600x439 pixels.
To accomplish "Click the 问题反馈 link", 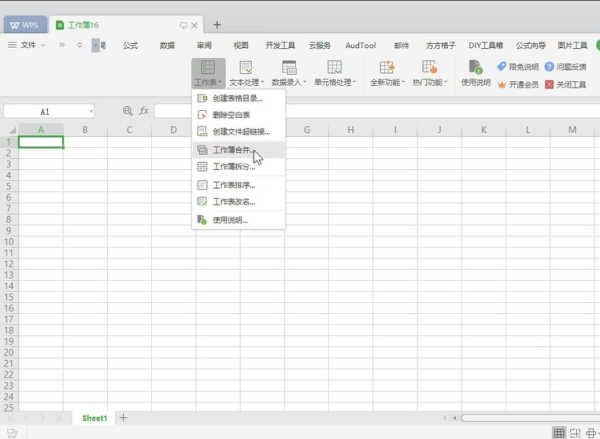I will (564, 66).
